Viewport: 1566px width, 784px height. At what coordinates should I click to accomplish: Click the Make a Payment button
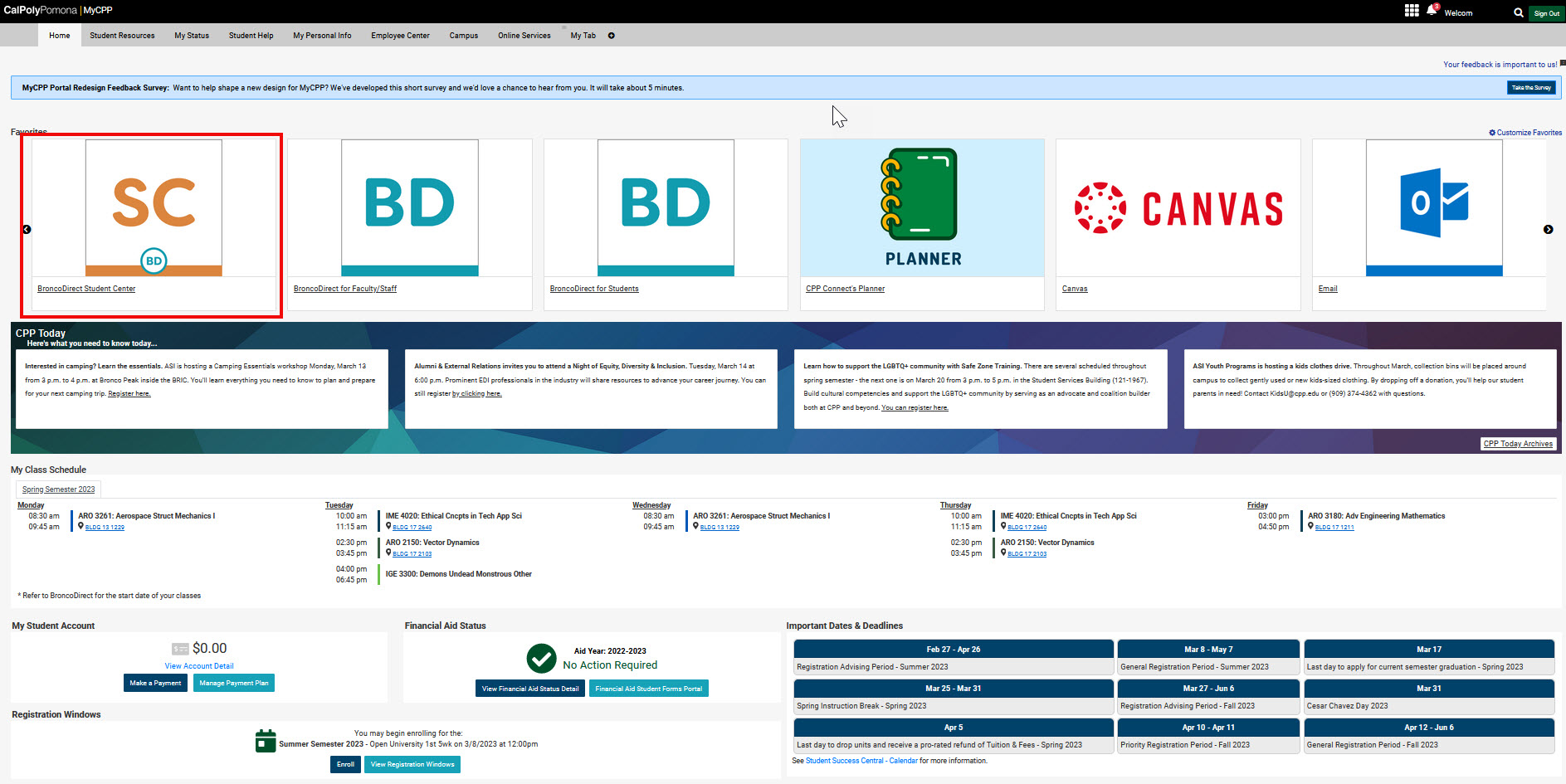click(x=155, y=683)
